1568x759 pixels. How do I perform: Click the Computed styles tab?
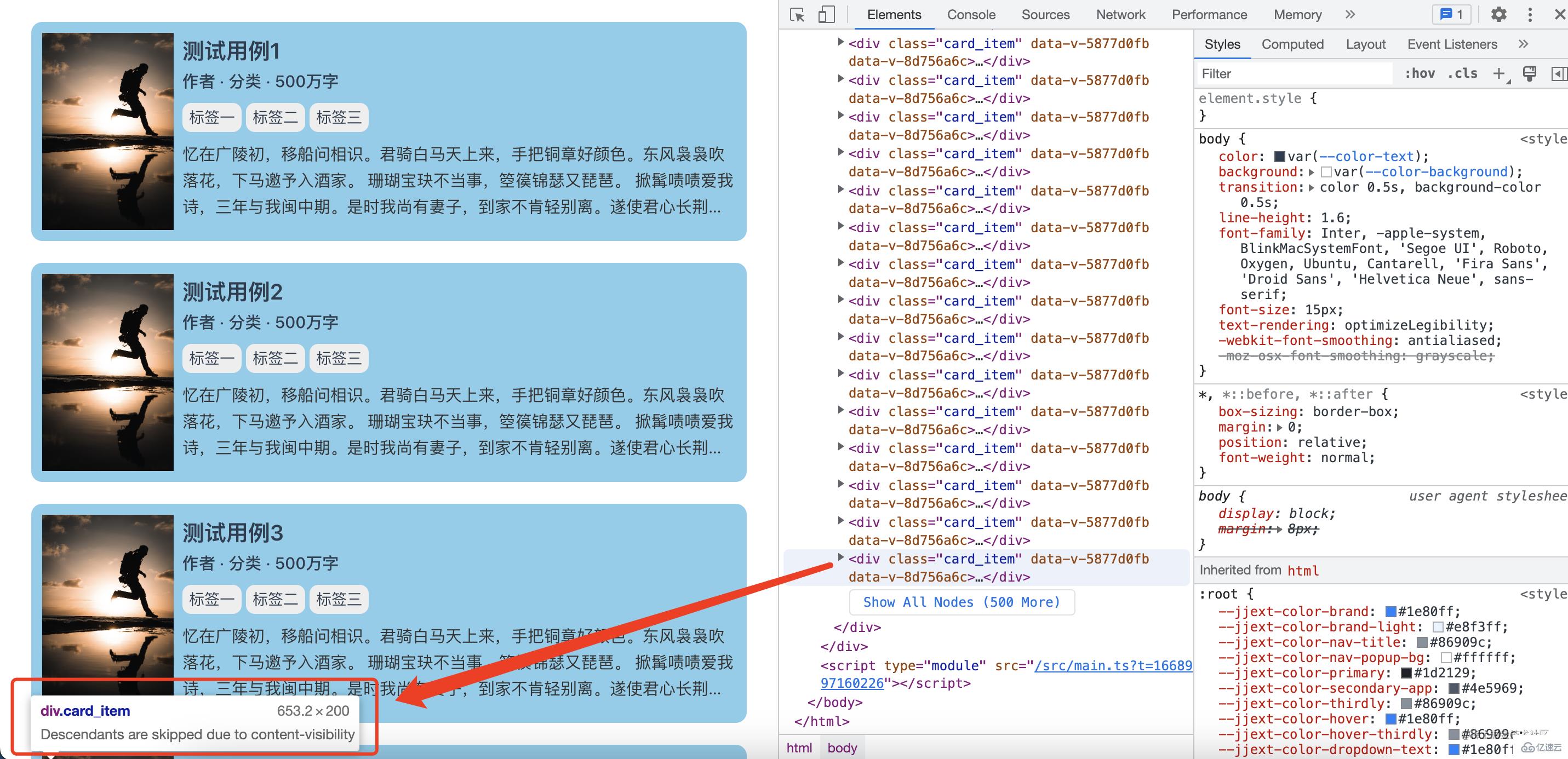click(1292, 45)
